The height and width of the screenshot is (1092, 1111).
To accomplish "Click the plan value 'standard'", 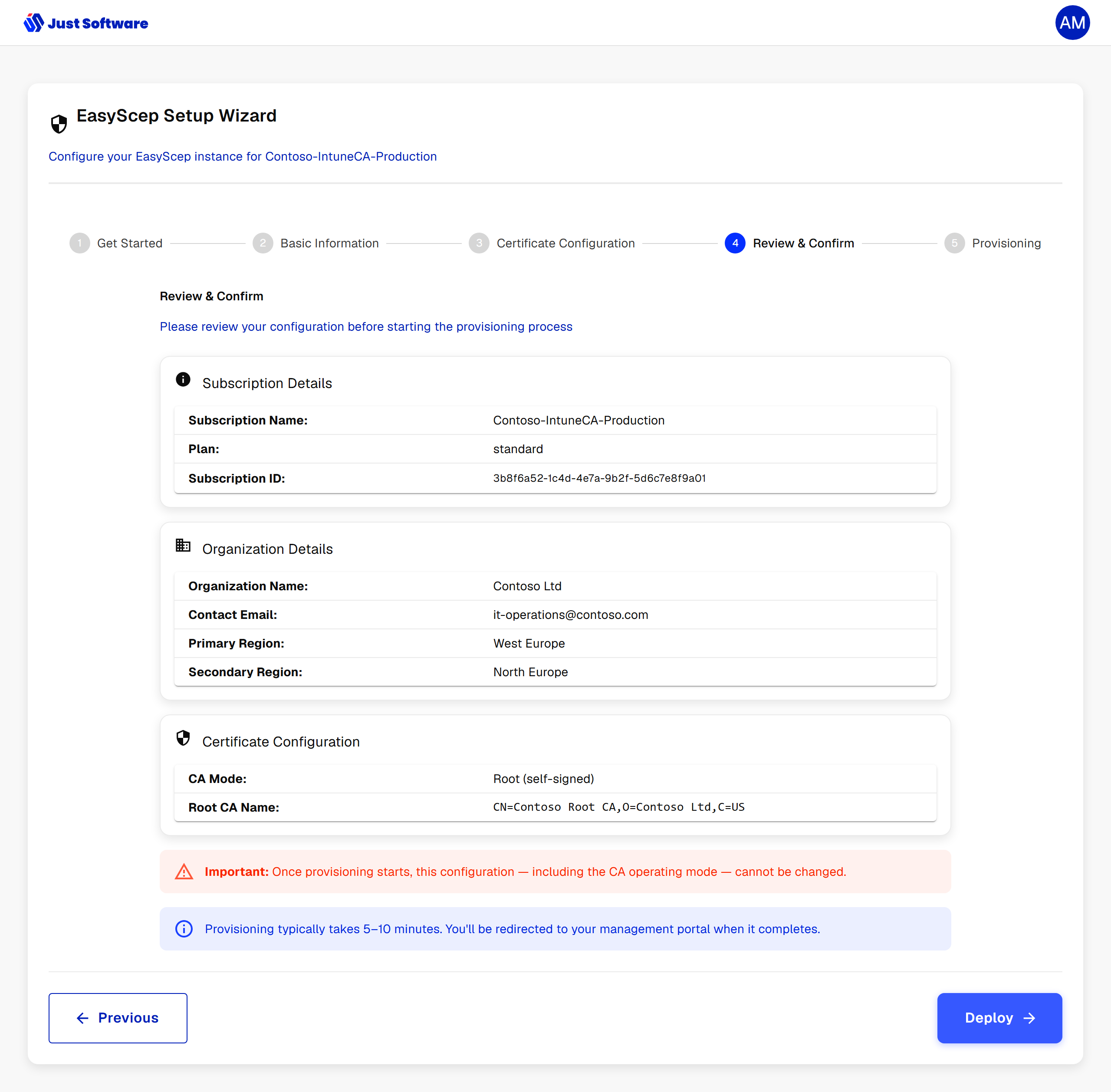I will click(518, 449).
